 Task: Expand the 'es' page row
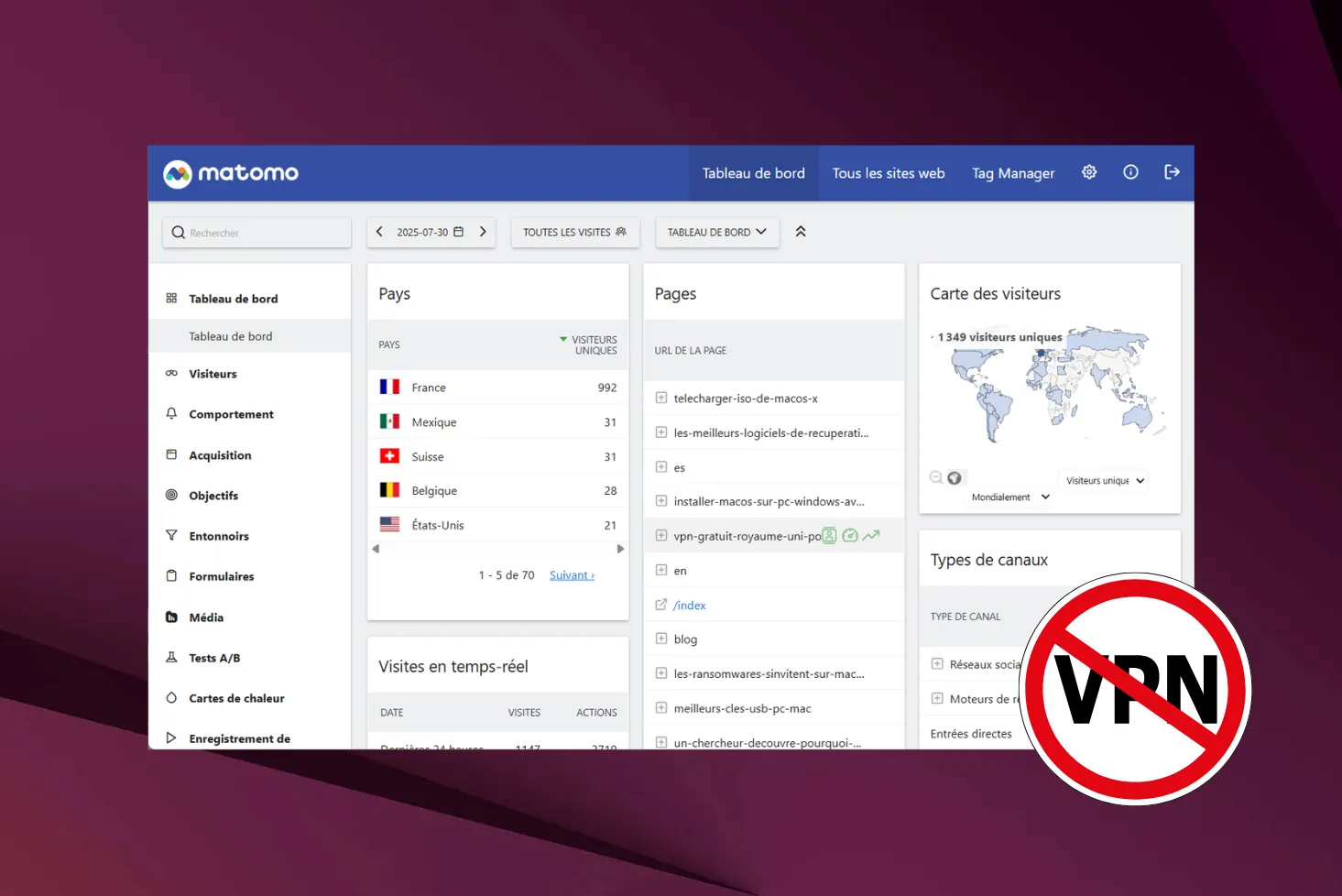661,466
